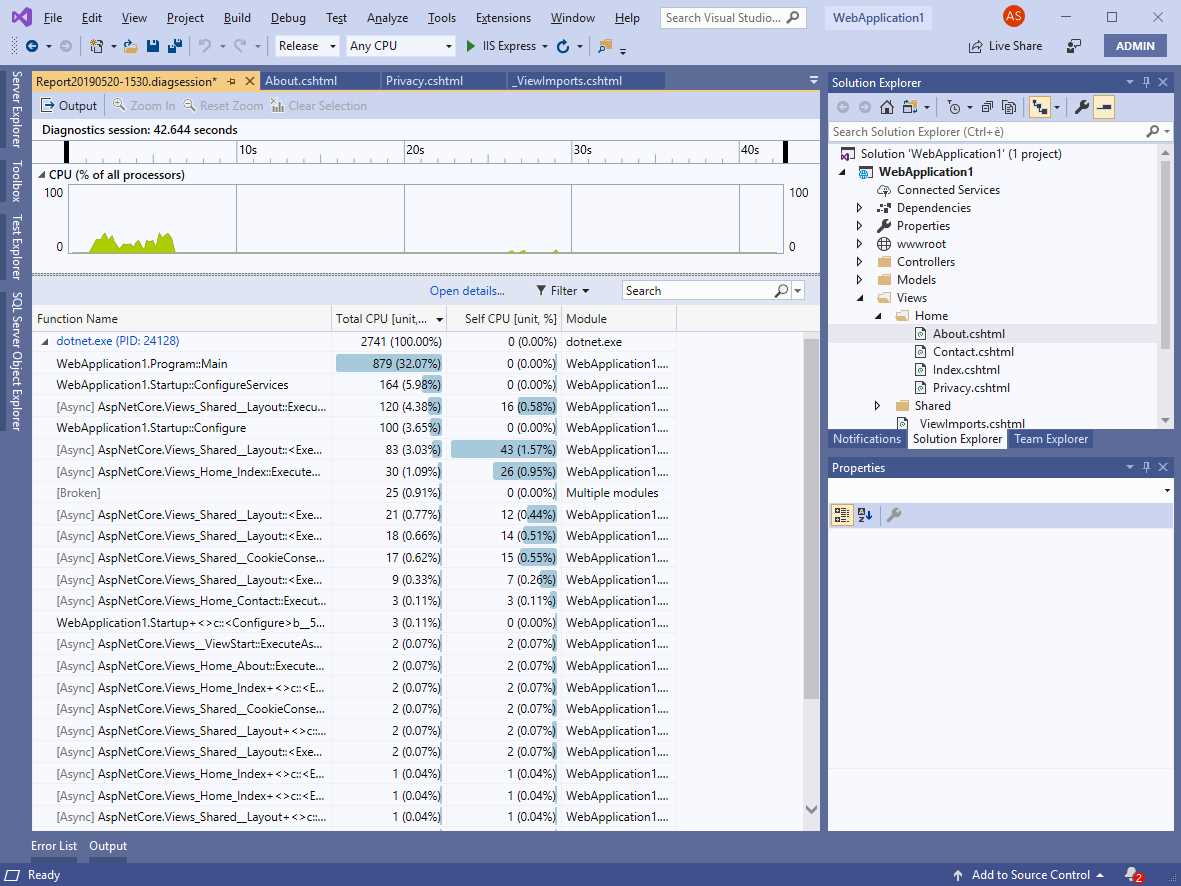Click the Open details... link
This screenshot has width=1181, height=886.
pos(466,290)
